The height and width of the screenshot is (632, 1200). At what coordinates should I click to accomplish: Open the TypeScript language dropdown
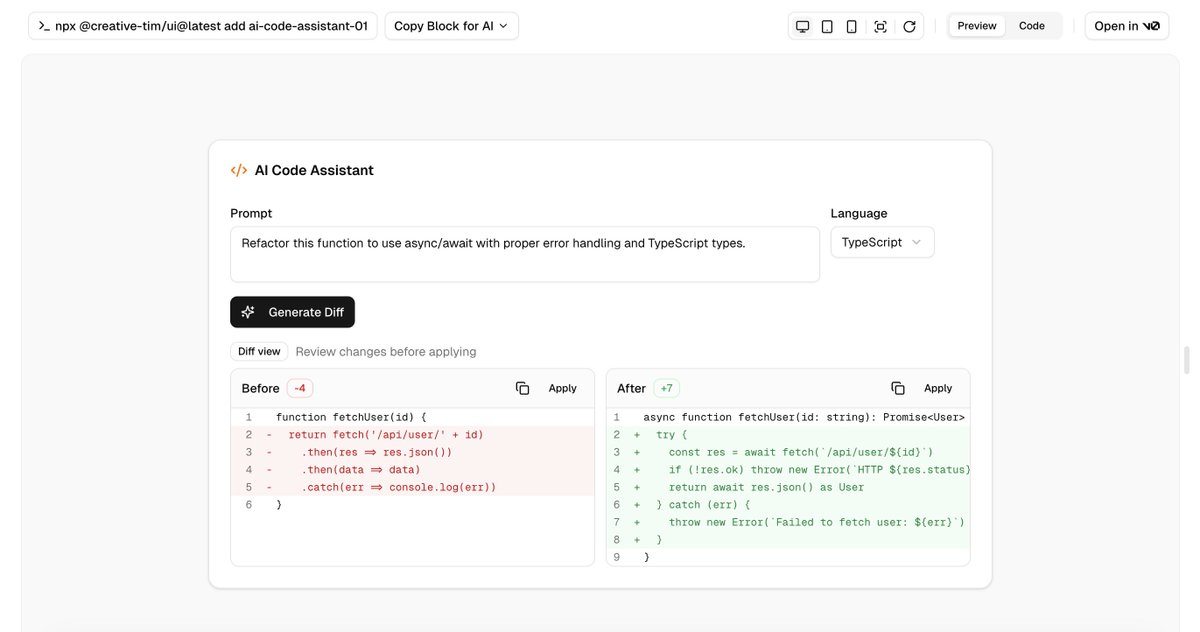pos(882,242)
